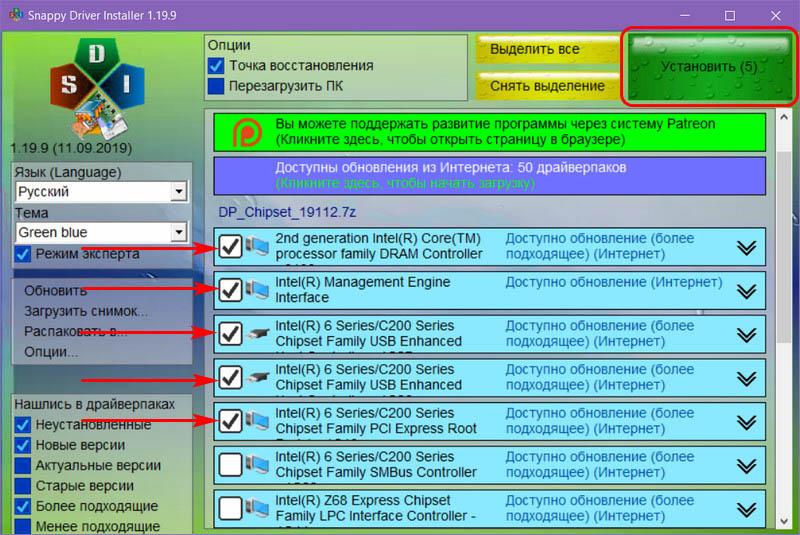Maximize the Snappy Driver Installer window

730,16
